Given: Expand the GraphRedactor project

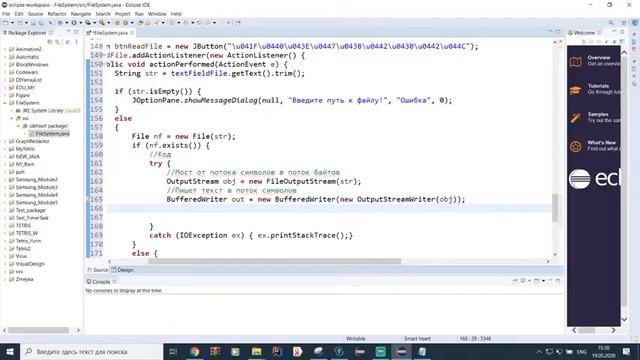Looking at the screenshot, I should (x=5, y=141).
